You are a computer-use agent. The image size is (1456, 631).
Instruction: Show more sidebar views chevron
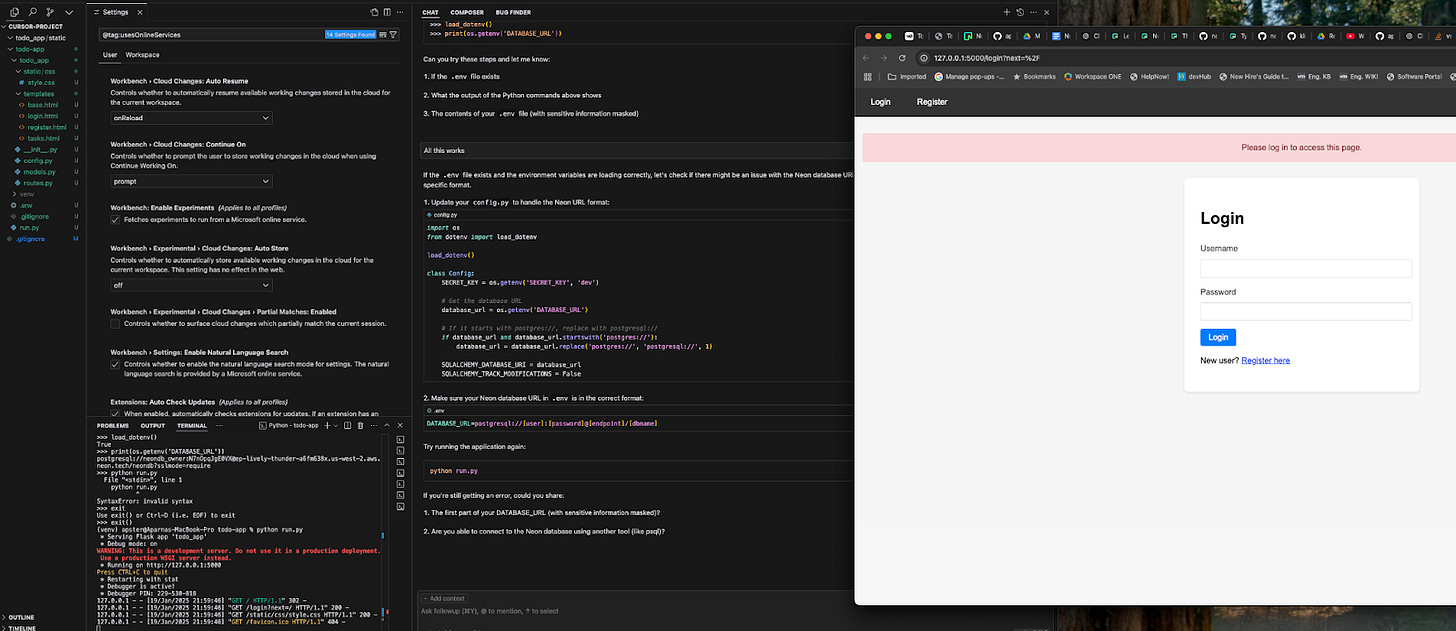(69, 12)
